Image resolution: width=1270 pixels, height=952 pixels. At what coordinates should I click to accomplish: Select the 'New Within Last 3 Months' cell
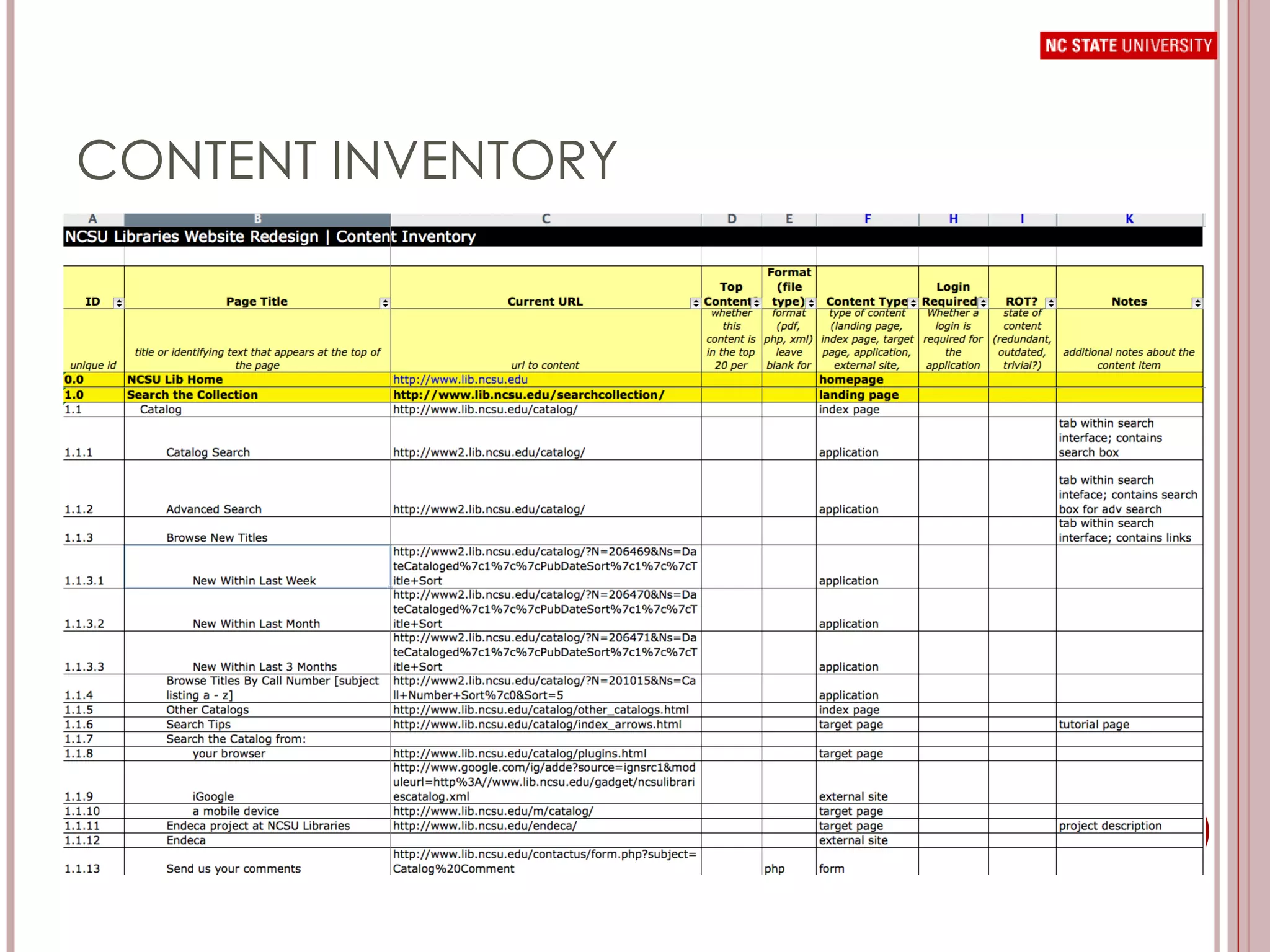click(257, 653)
